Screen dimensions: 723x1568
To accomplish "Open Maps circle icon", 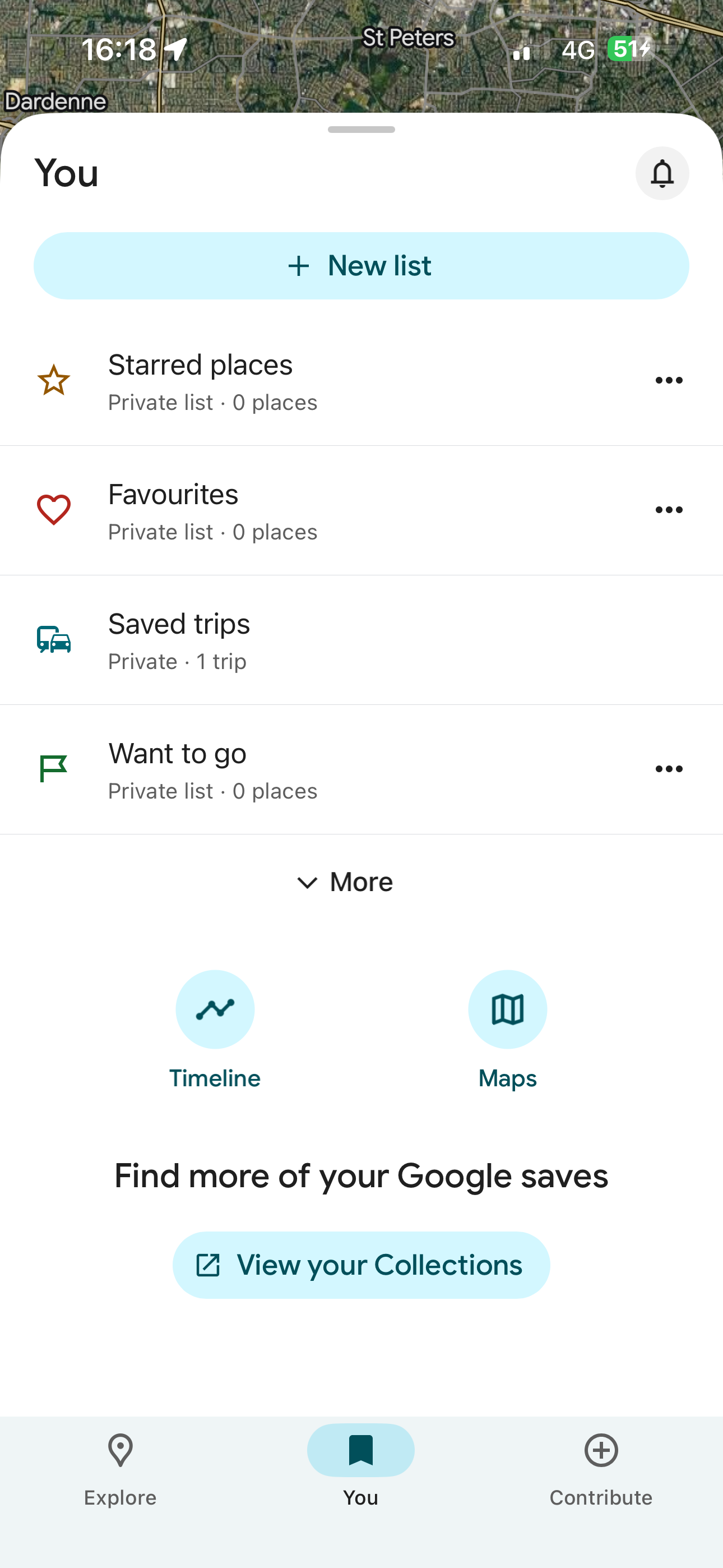I will click(x=508, y=1009).
